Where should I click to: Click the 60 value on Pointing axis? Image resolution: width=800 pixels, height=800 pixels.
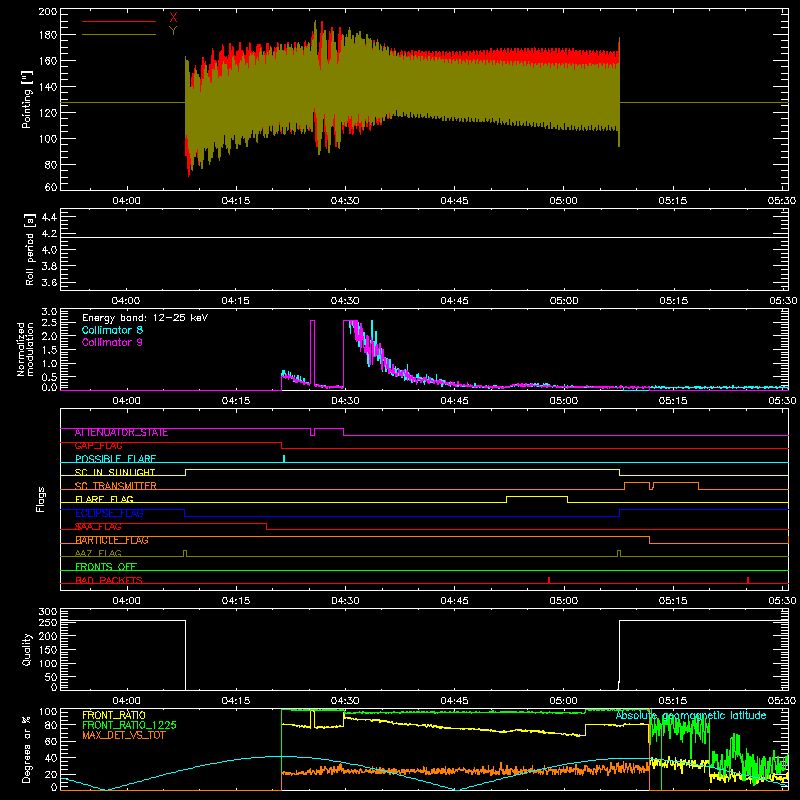[x=51, y=187]
